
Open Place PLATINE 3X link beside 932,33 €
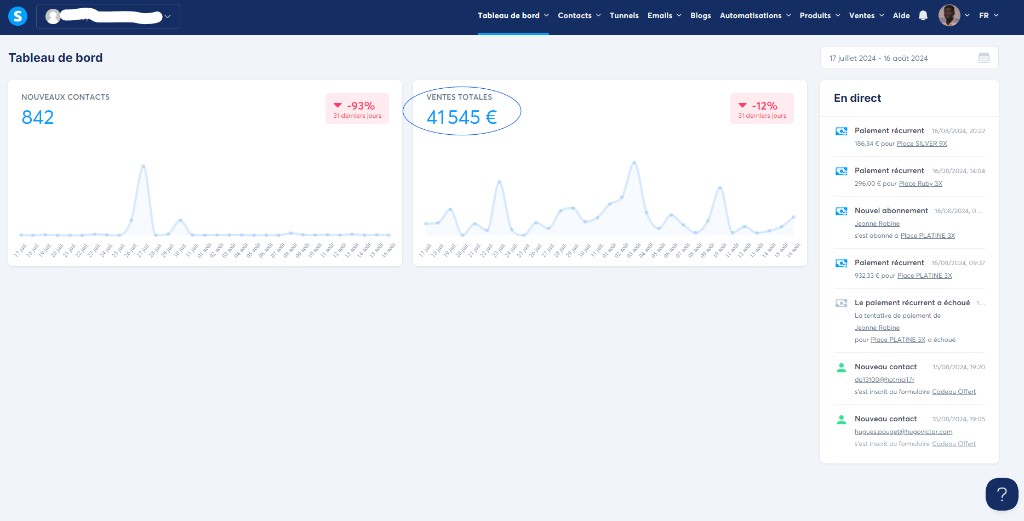point(924,276)
